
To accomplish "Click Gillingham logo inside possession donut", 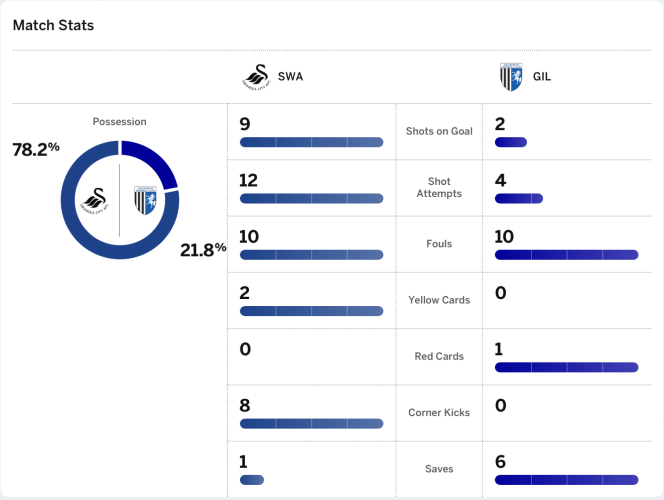I will (x=143, y=201).
